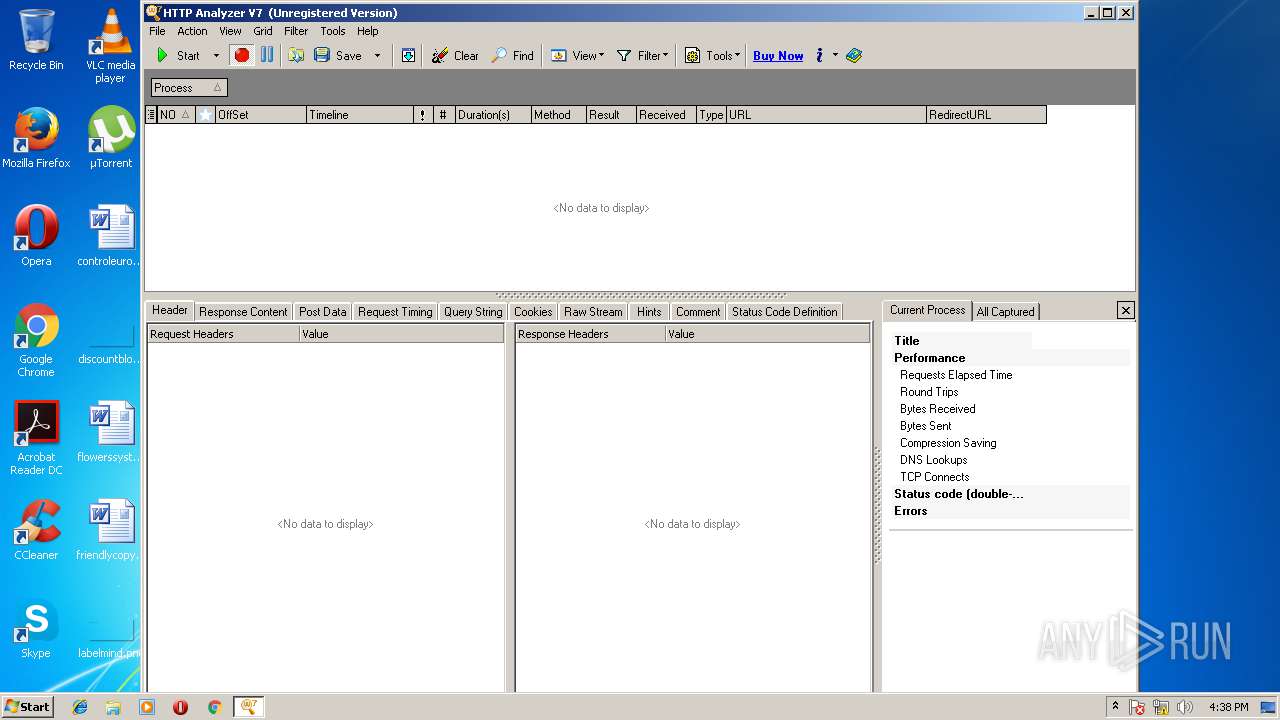
Task: Open the File menu
Action: (157, 31)
